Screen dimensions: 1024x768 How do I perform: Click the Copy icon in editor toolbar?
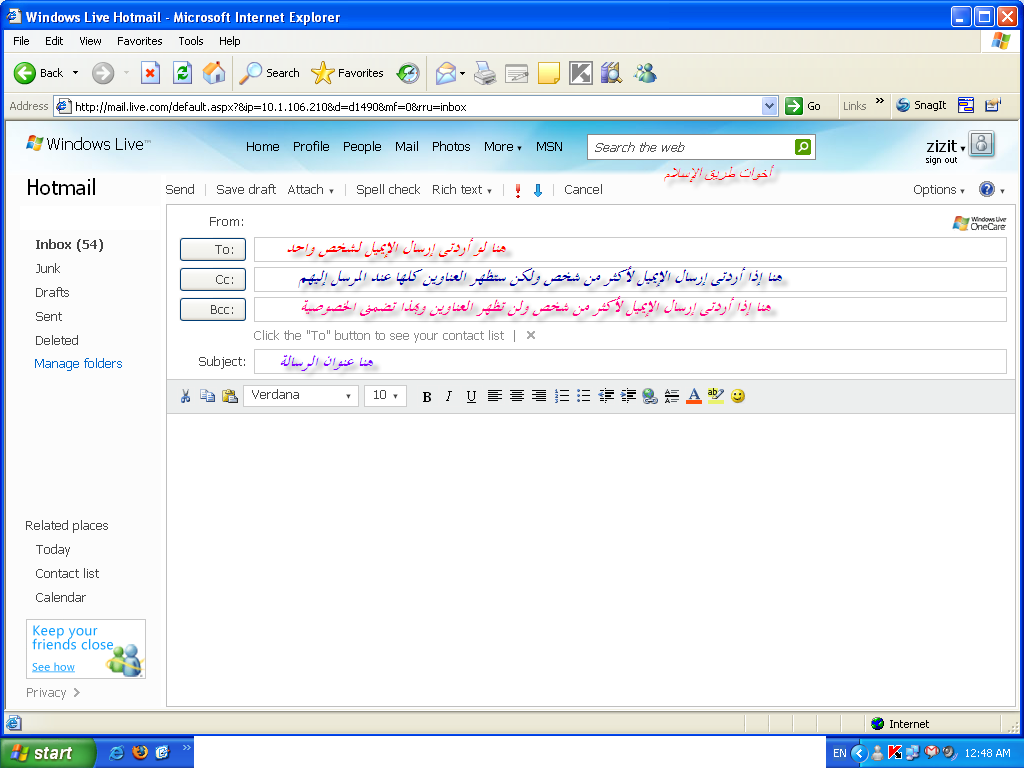click(208, 396)
